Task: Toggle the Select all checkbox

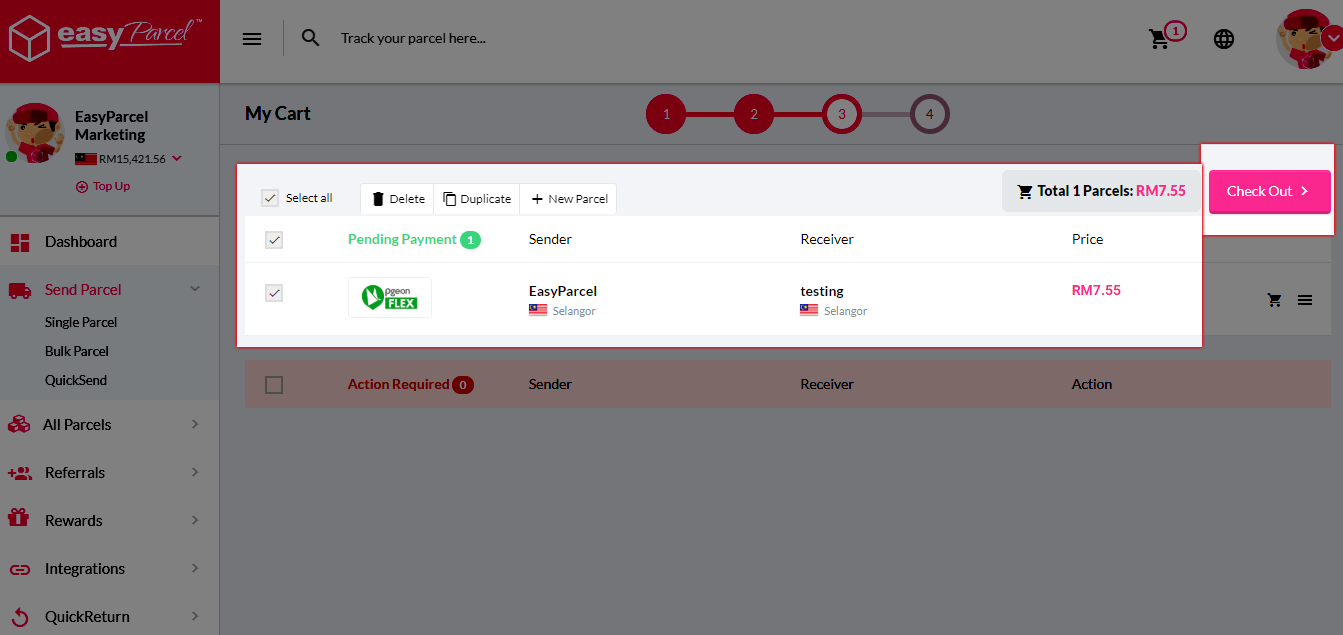Action: click(270, 198)
